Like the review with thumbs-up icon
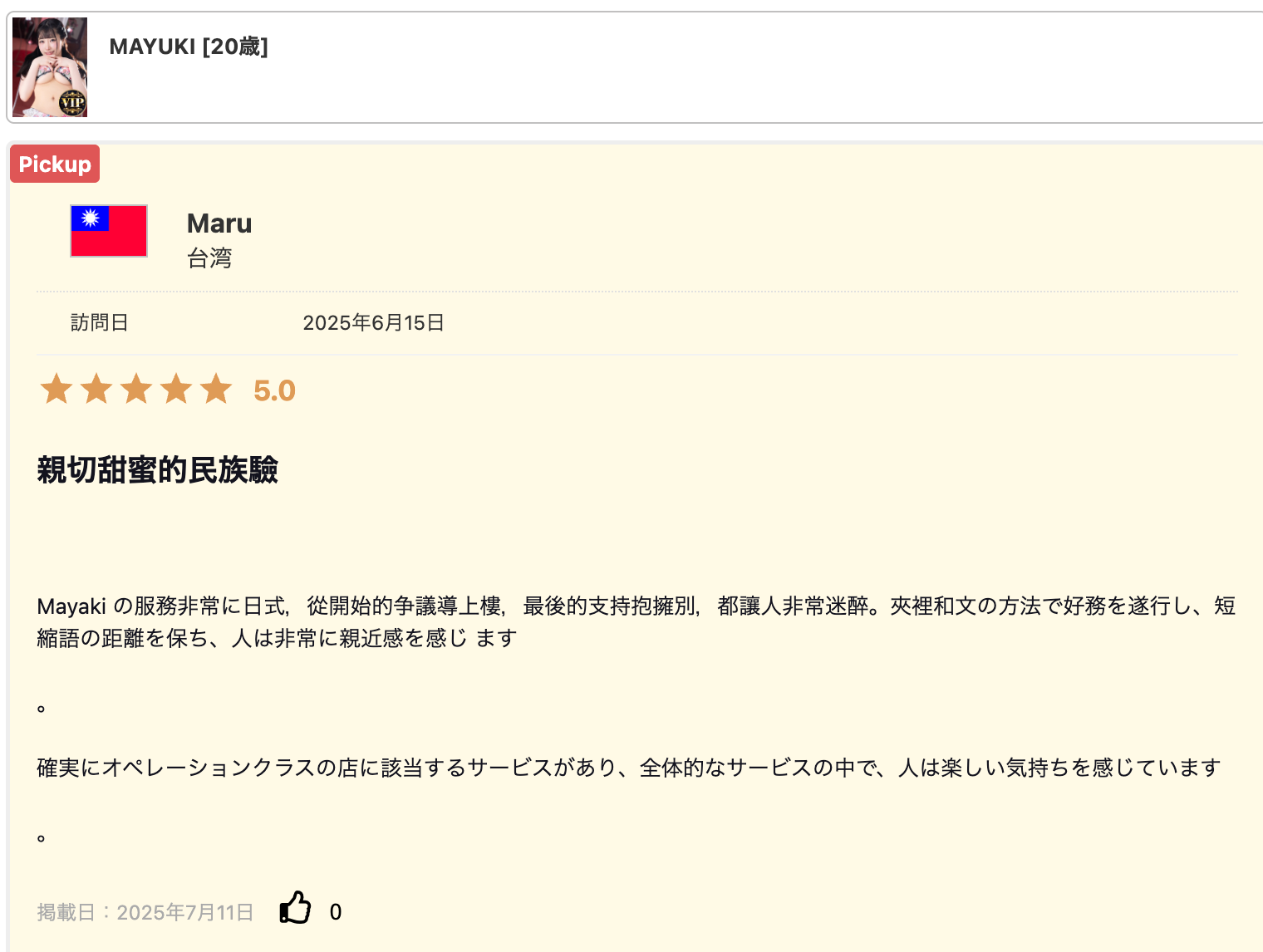 pyautogui.click(x=295, y=907)
